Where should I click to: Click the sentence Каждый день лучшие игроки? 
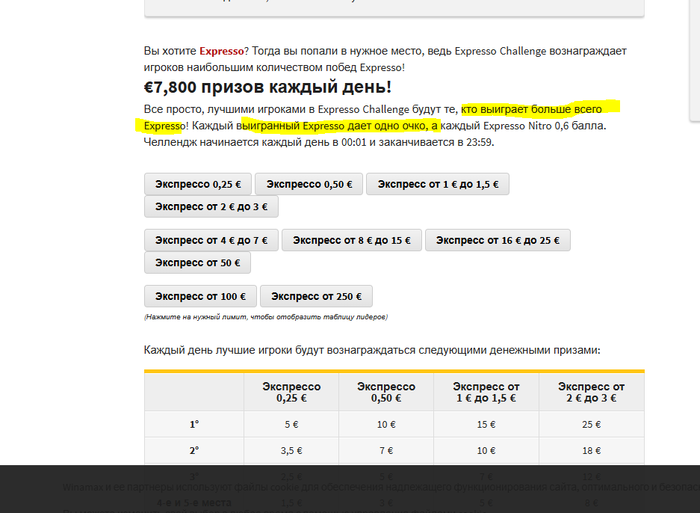372,350
